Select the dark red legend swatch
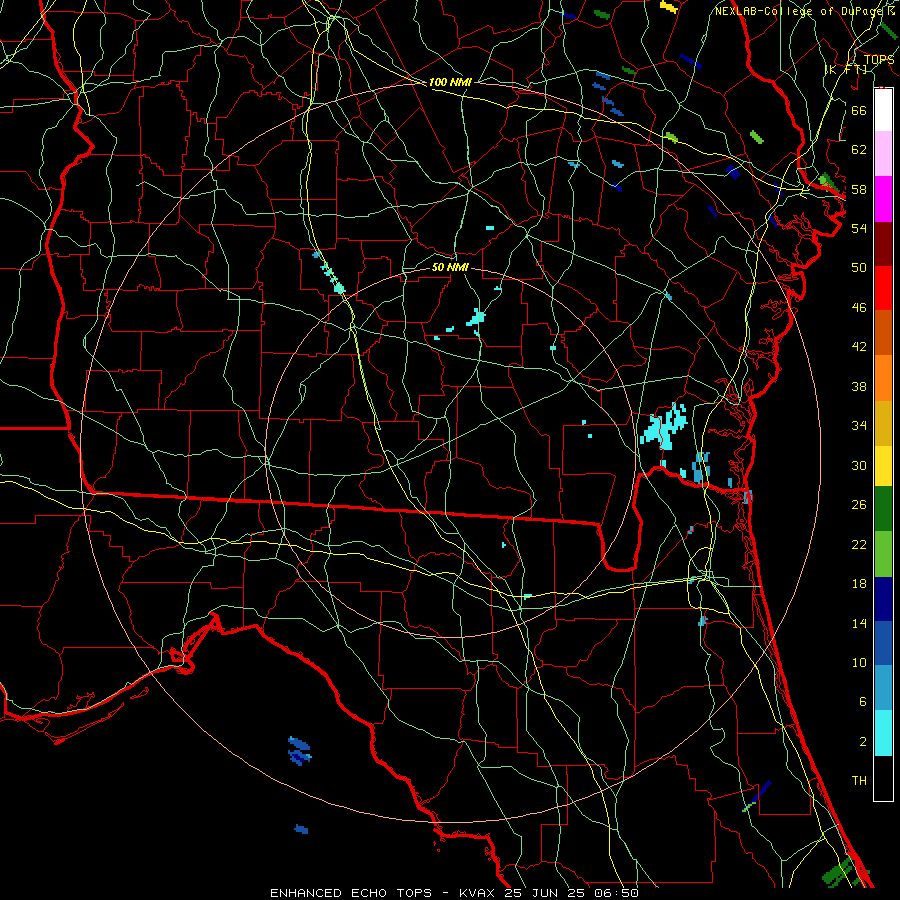The height and width of the screenshot is (900, 900). (x=883, y=243)
